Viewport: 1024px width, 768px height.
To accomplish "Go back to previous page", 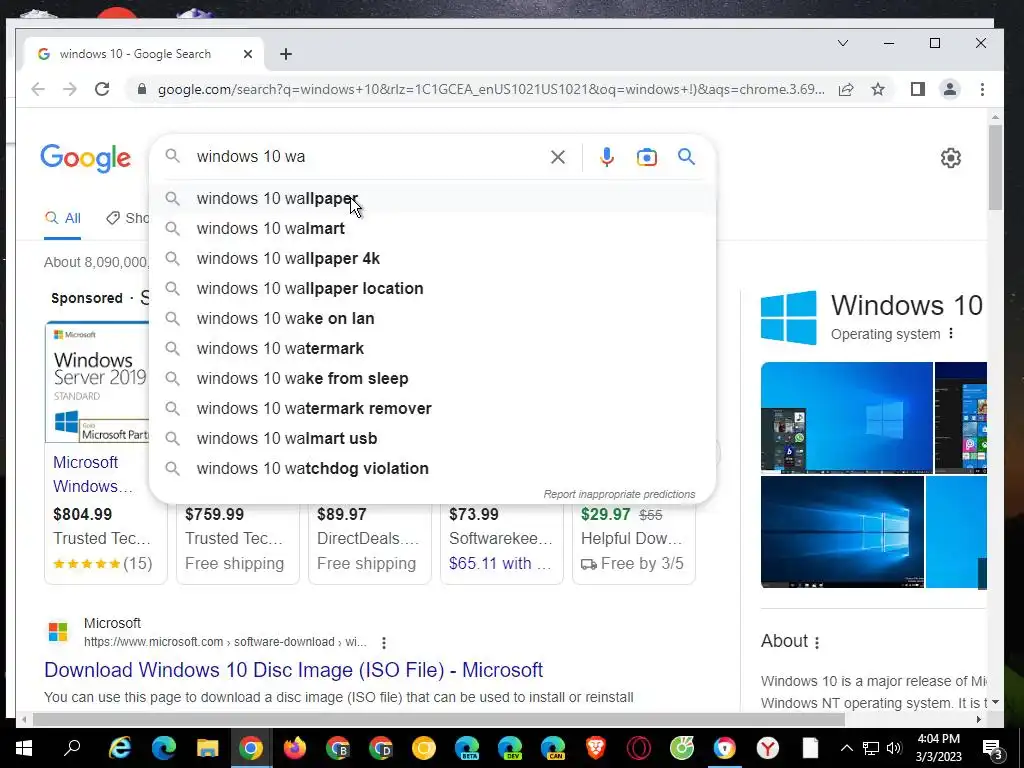I will pos(38,89).
